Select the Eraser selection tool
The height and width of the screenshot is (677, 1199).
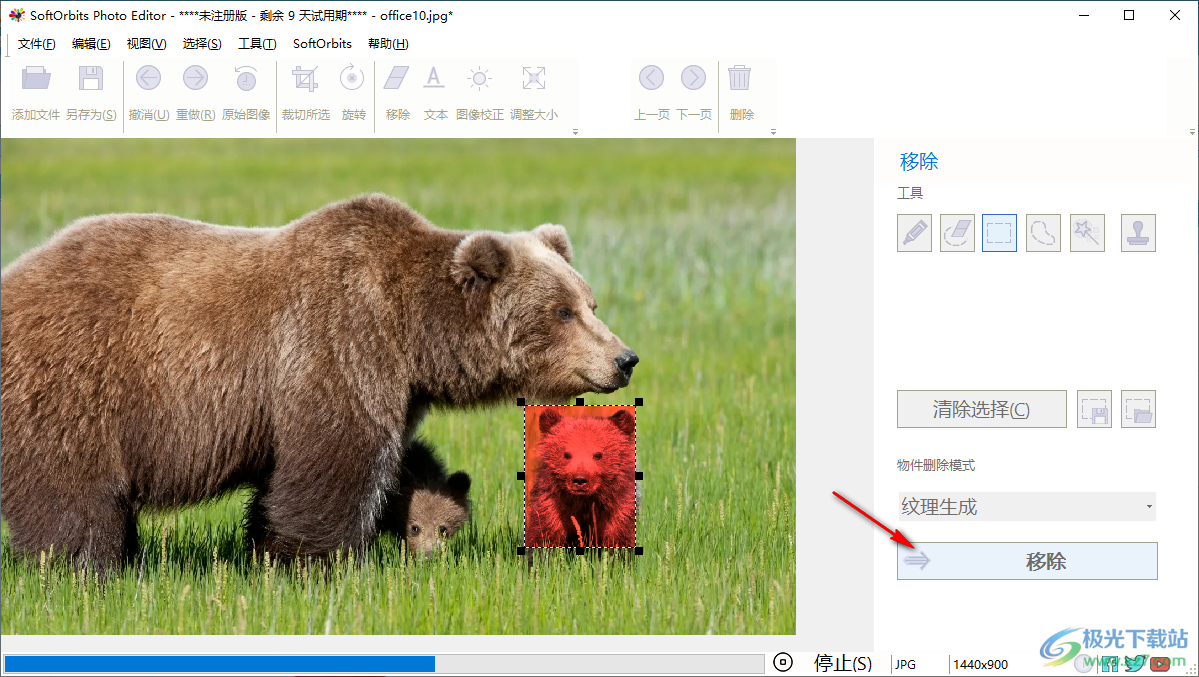click(x=957, y=232)
